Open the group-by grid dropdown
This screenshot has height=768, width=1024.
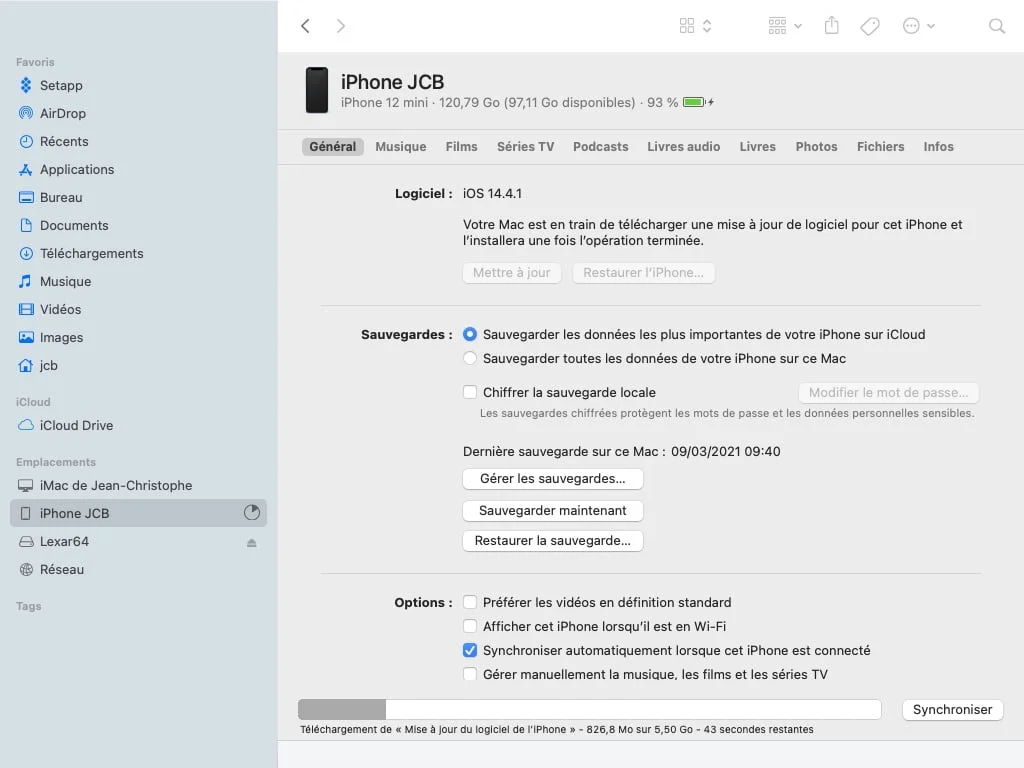coord(784,26)
